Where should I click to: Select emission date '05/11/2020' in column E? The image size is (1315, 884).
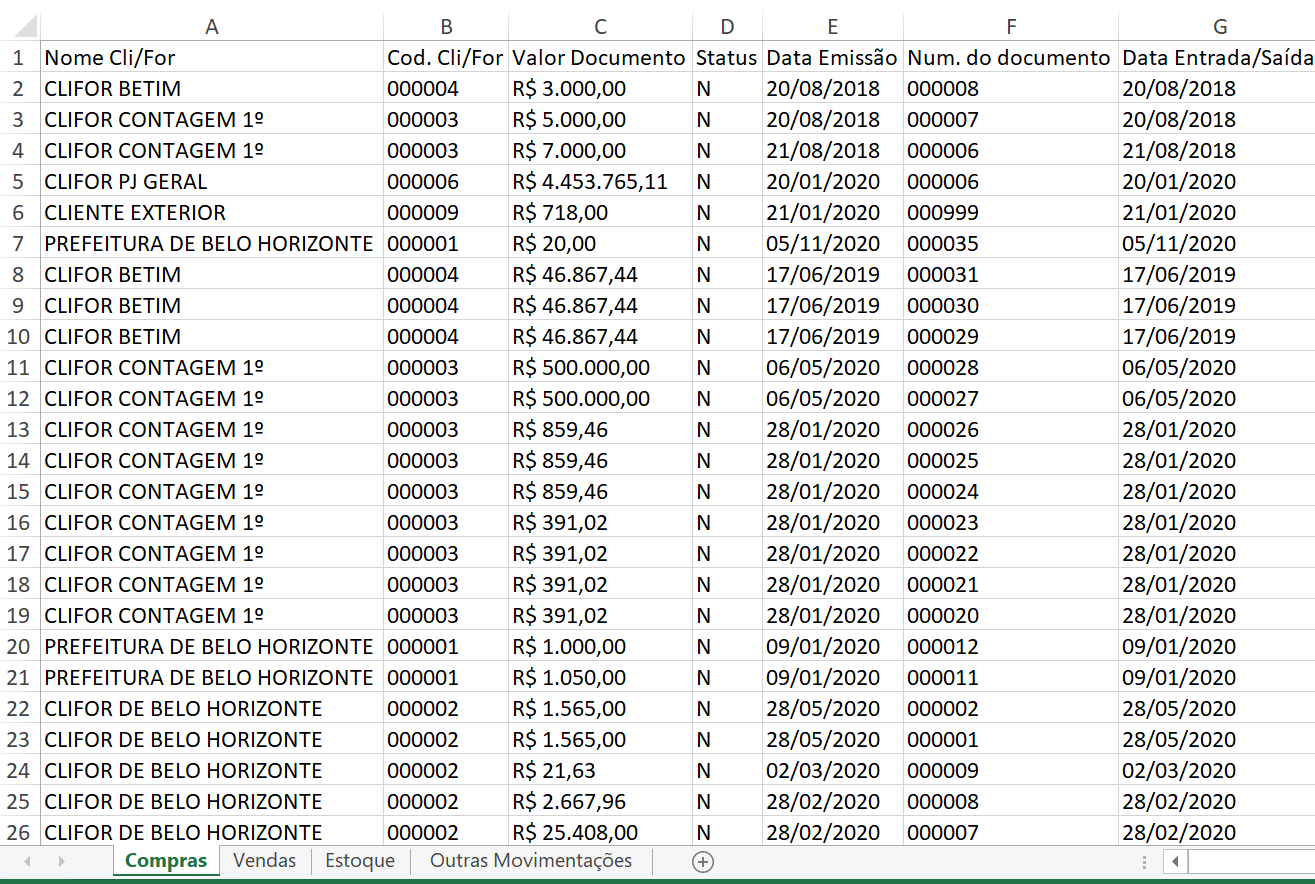coord(833,244)
